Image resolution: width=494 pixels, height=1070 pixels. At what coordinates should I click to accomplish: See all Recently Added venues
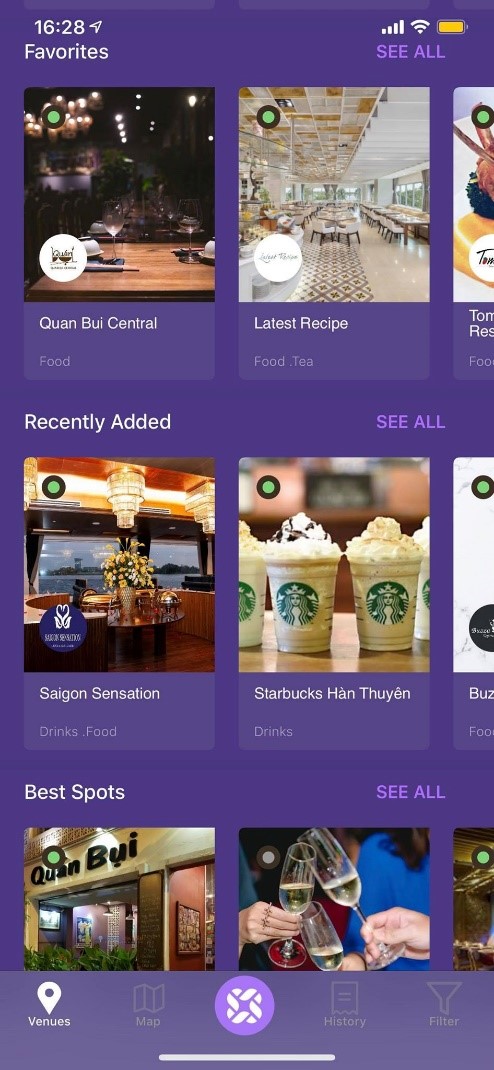click(411, 422)
